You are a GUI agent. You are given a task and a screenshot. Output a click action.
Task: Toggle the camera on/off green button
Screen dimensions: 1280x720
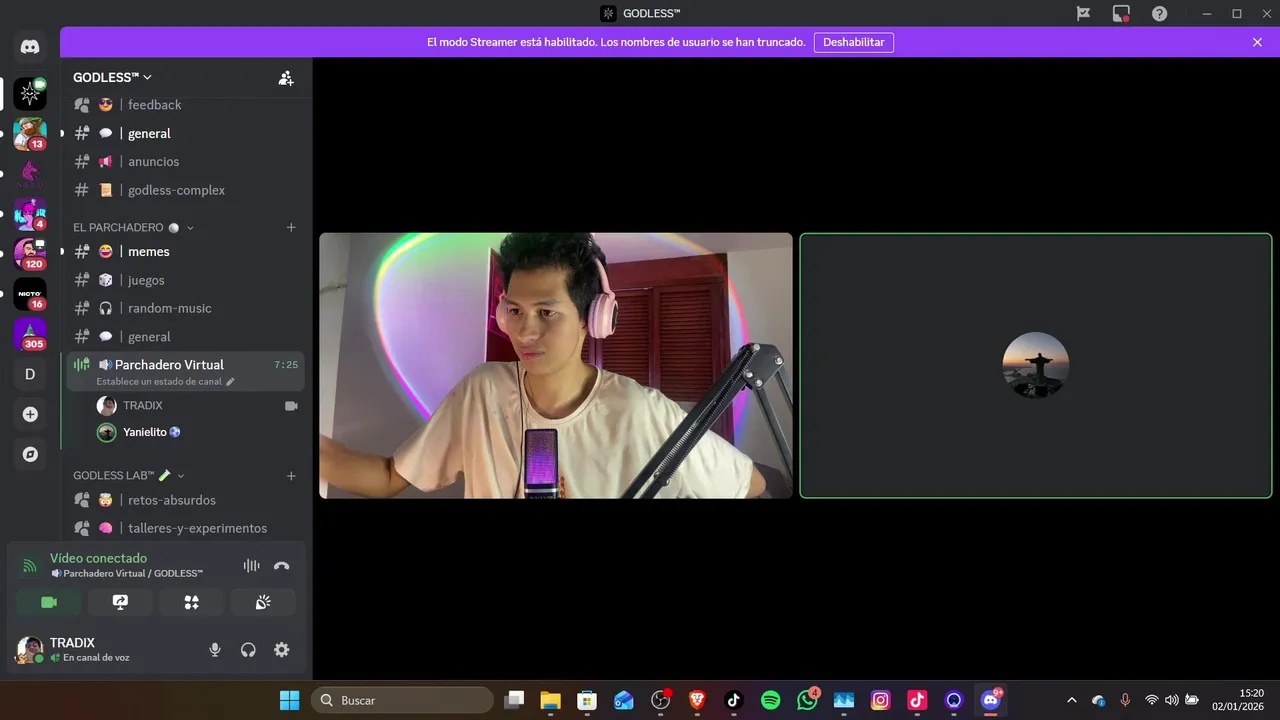click(x=48, y=602)
